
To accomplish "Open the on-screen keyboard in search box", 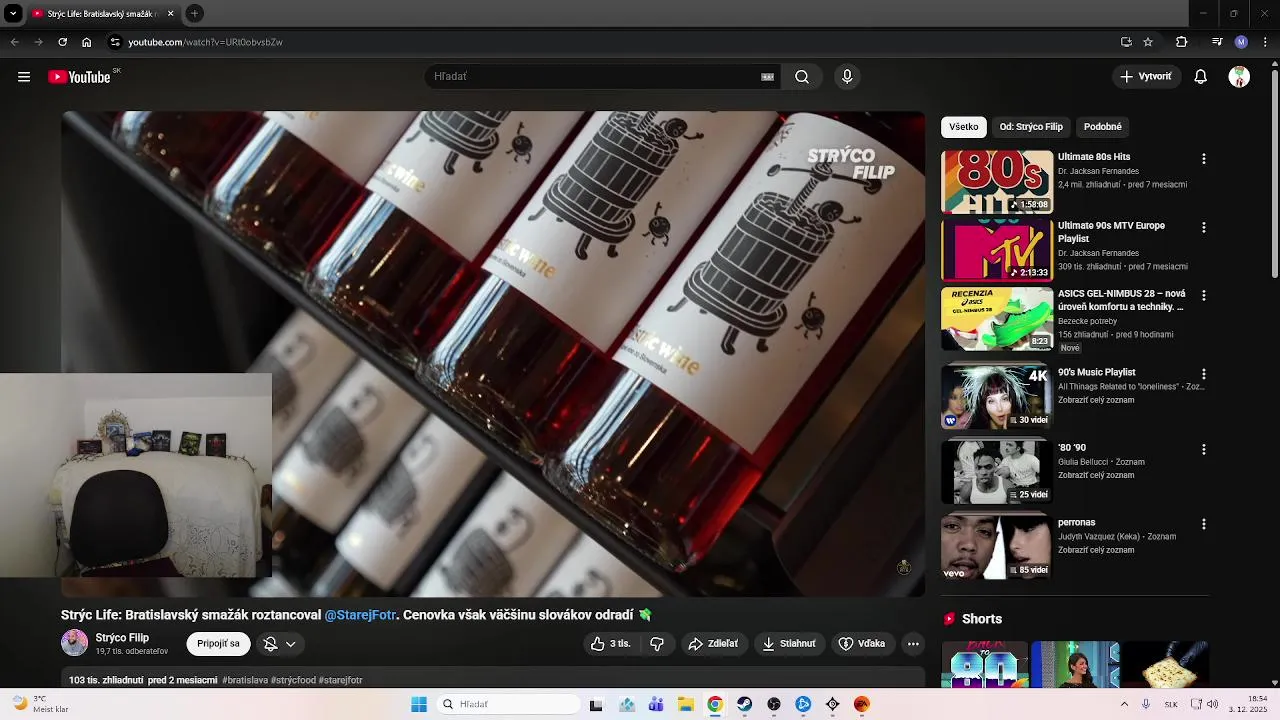I will [768, 77].
